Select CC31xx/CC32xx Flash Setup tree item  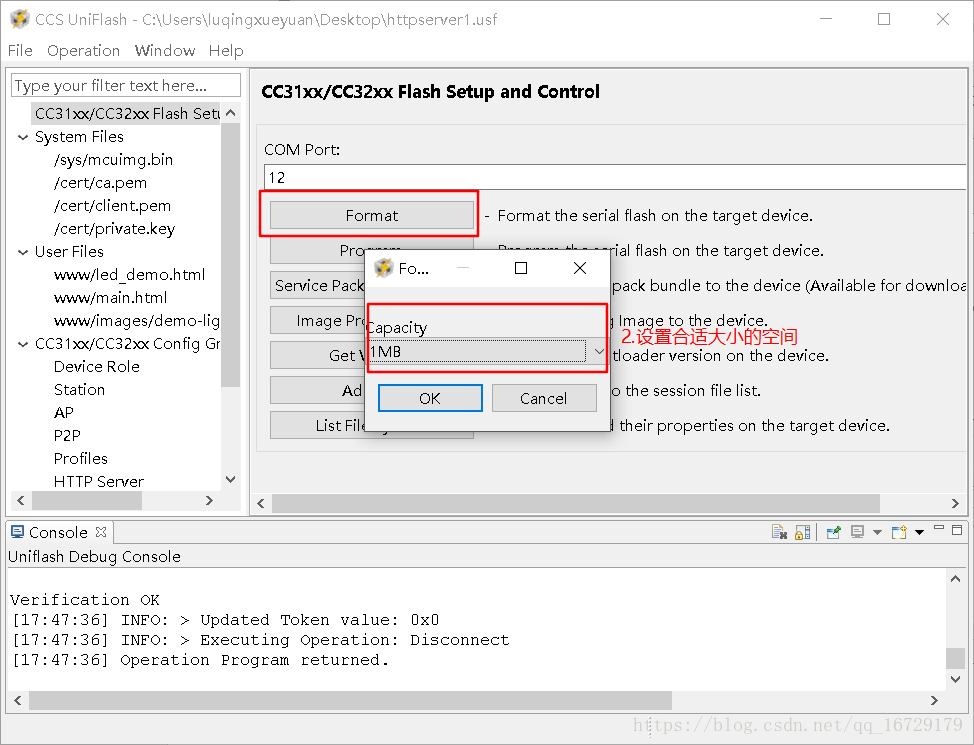127,114
